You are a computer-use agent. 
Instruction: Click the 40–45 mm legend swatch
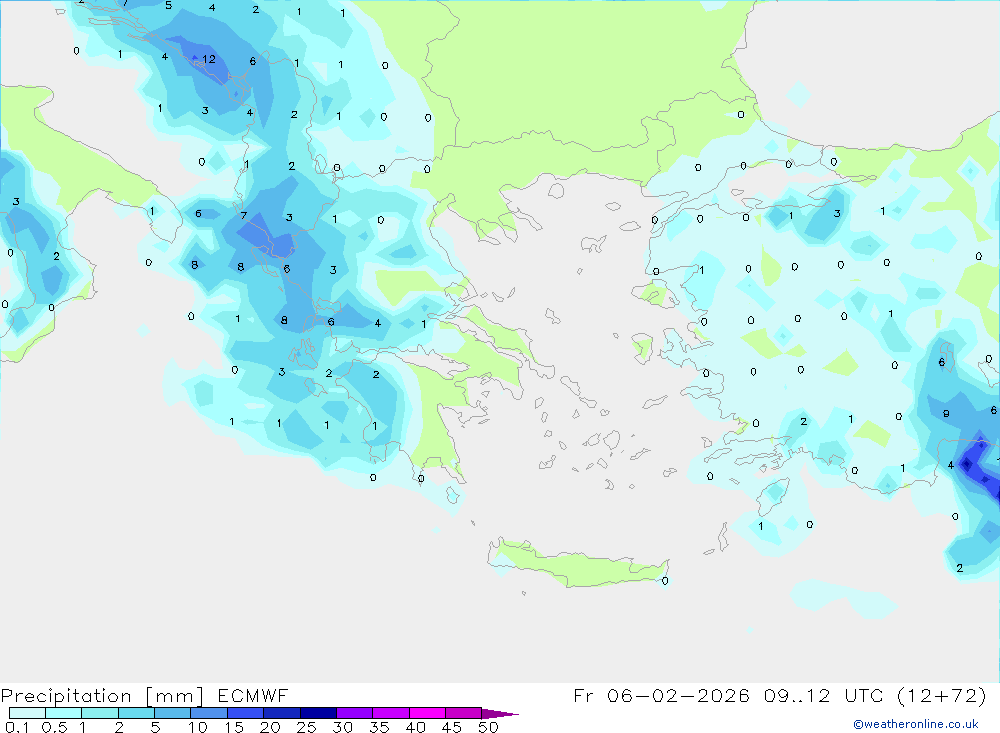tap(427, 713)
